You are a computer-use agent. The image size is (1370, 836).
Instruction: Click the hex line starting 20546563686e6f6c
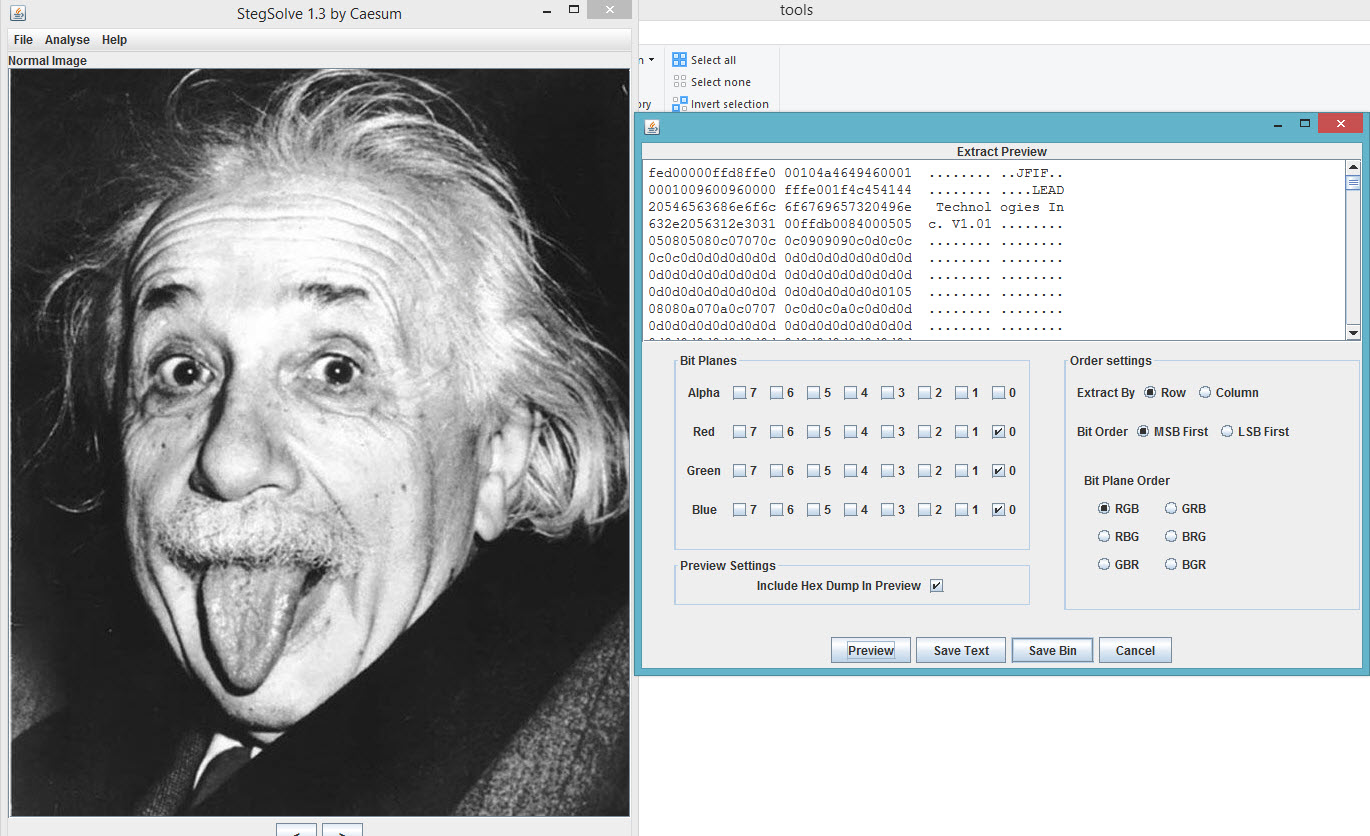point(856,207)
